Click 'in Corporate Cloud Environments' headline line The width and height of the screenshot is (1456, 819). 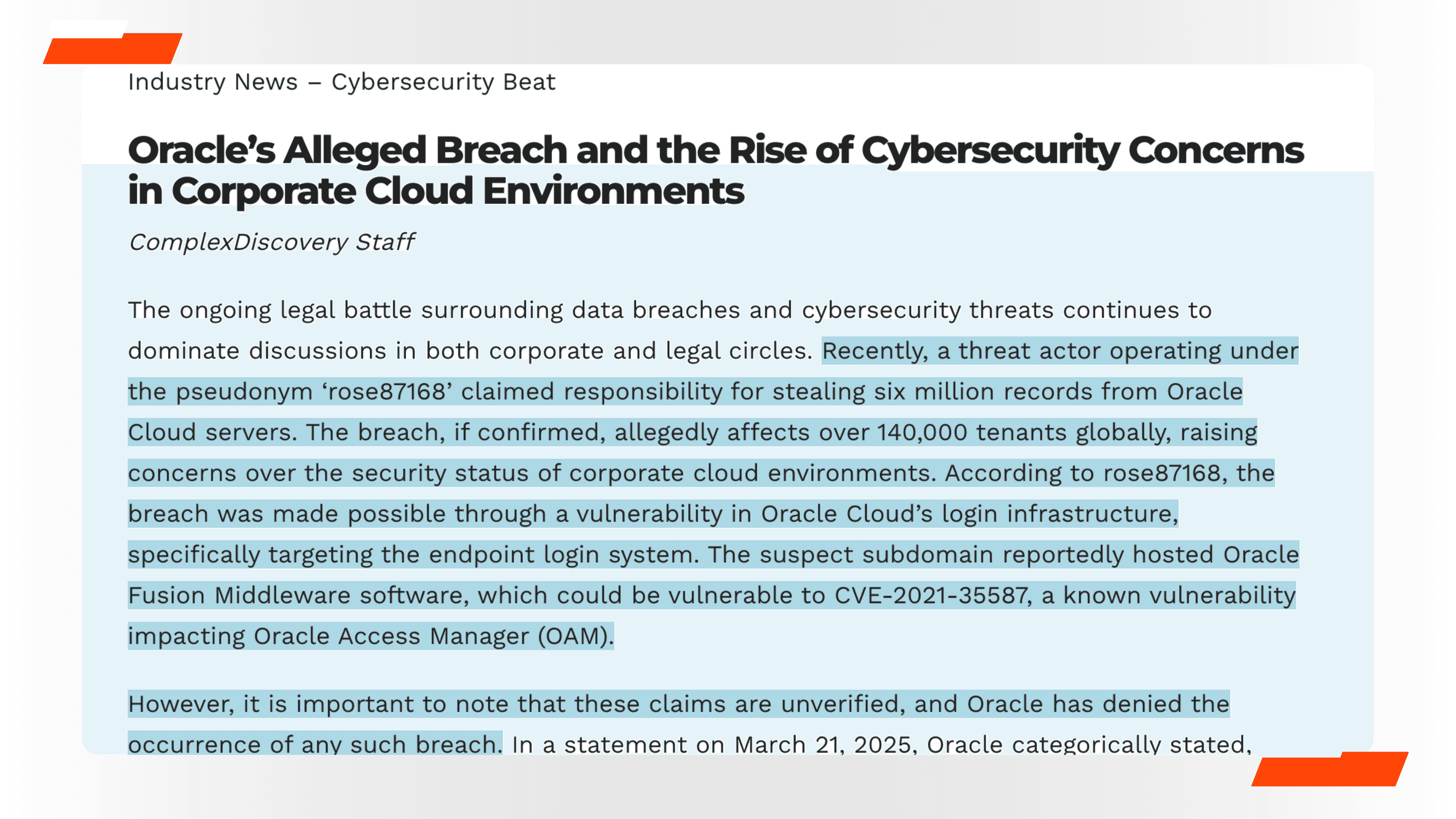(435, 191)
